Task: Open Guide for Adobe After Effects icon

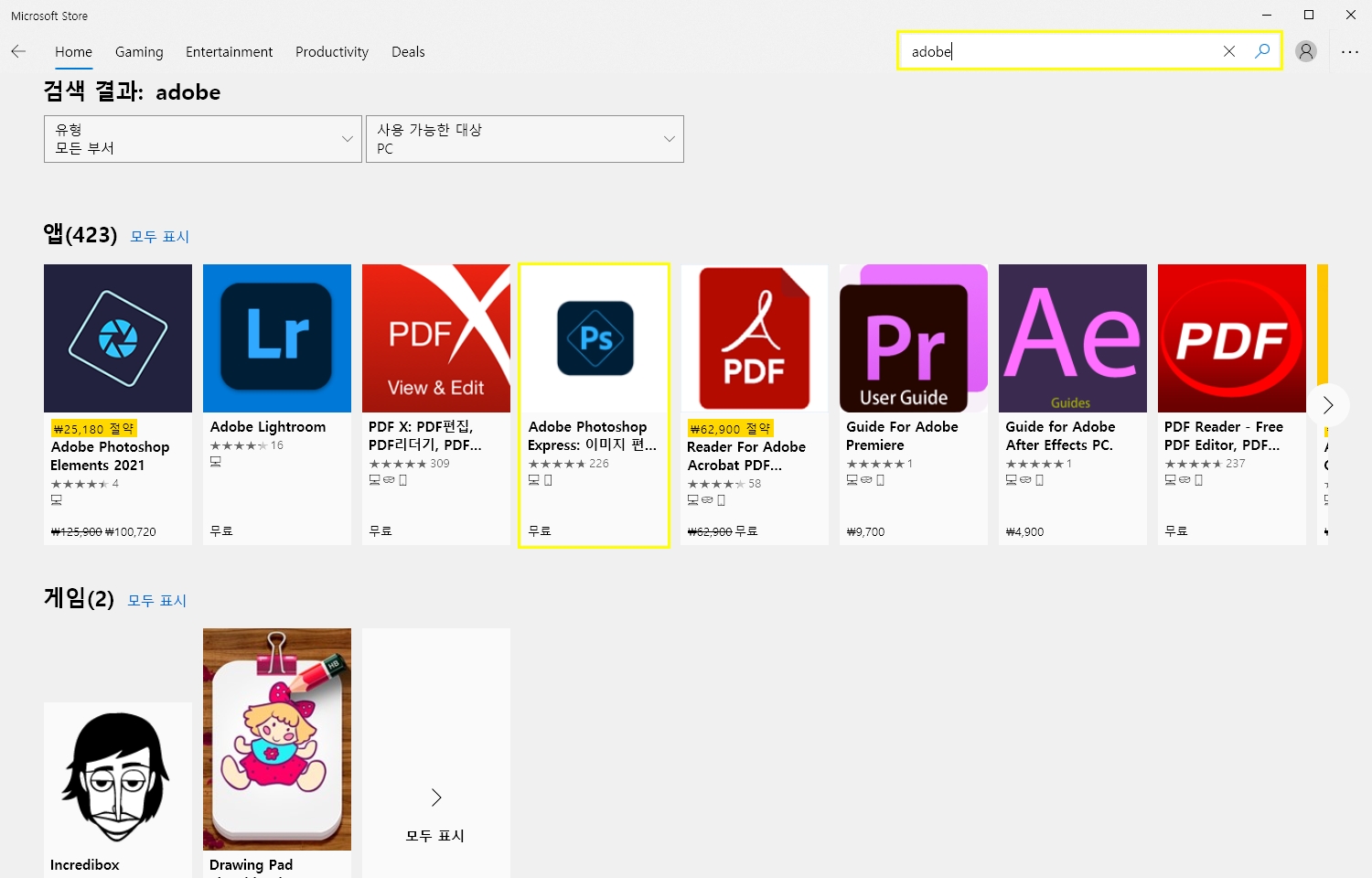Action: (x=1073, y=338)
